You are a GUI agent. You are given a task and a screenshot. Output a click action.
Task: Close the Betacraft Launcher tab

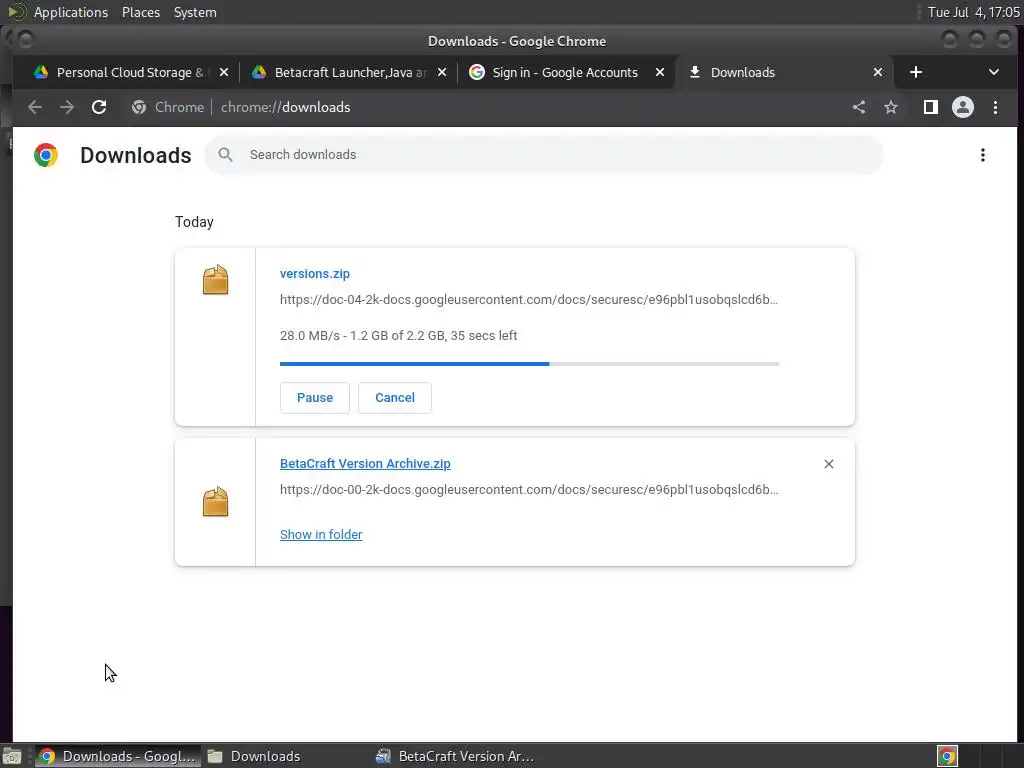tap(442, 72)
